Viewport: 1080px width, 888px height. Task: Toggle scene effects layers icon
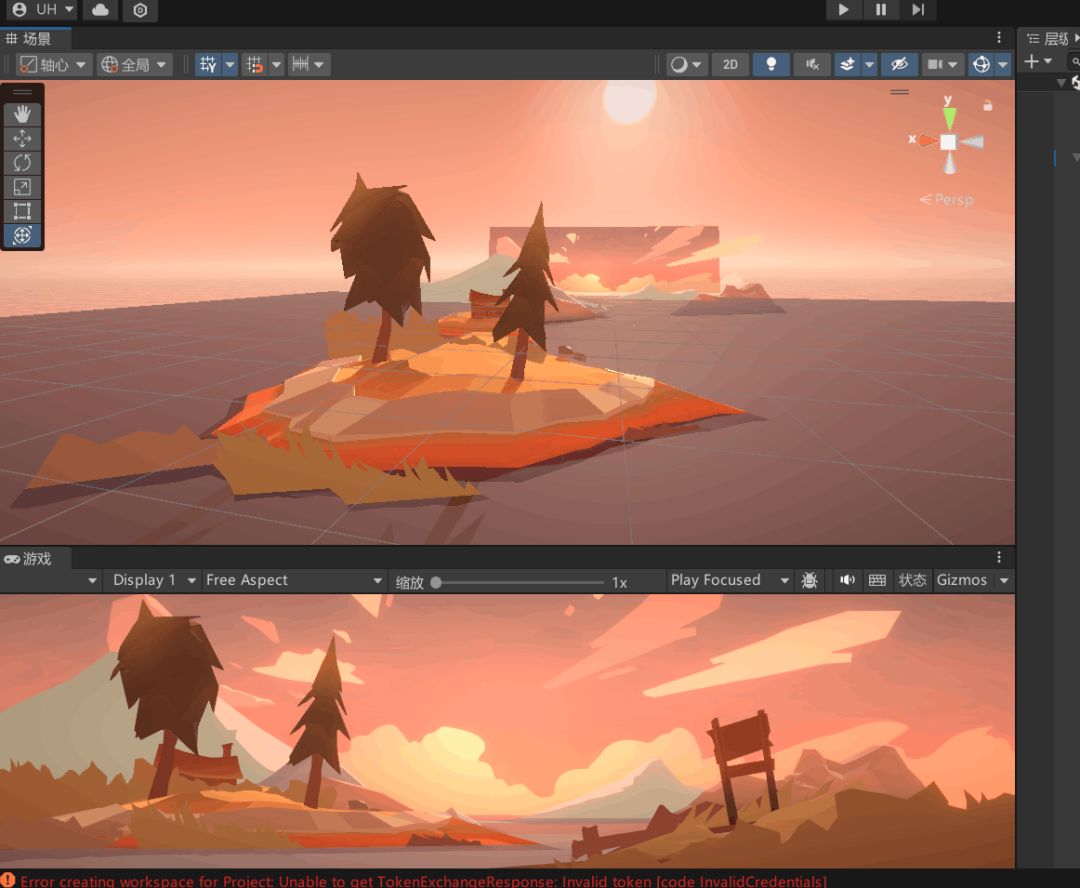point(848,65)
